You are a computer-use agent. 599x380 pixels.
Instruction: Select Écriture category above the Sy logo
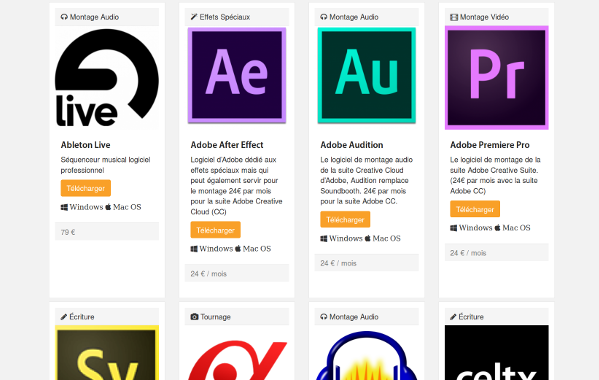[82, 317]
